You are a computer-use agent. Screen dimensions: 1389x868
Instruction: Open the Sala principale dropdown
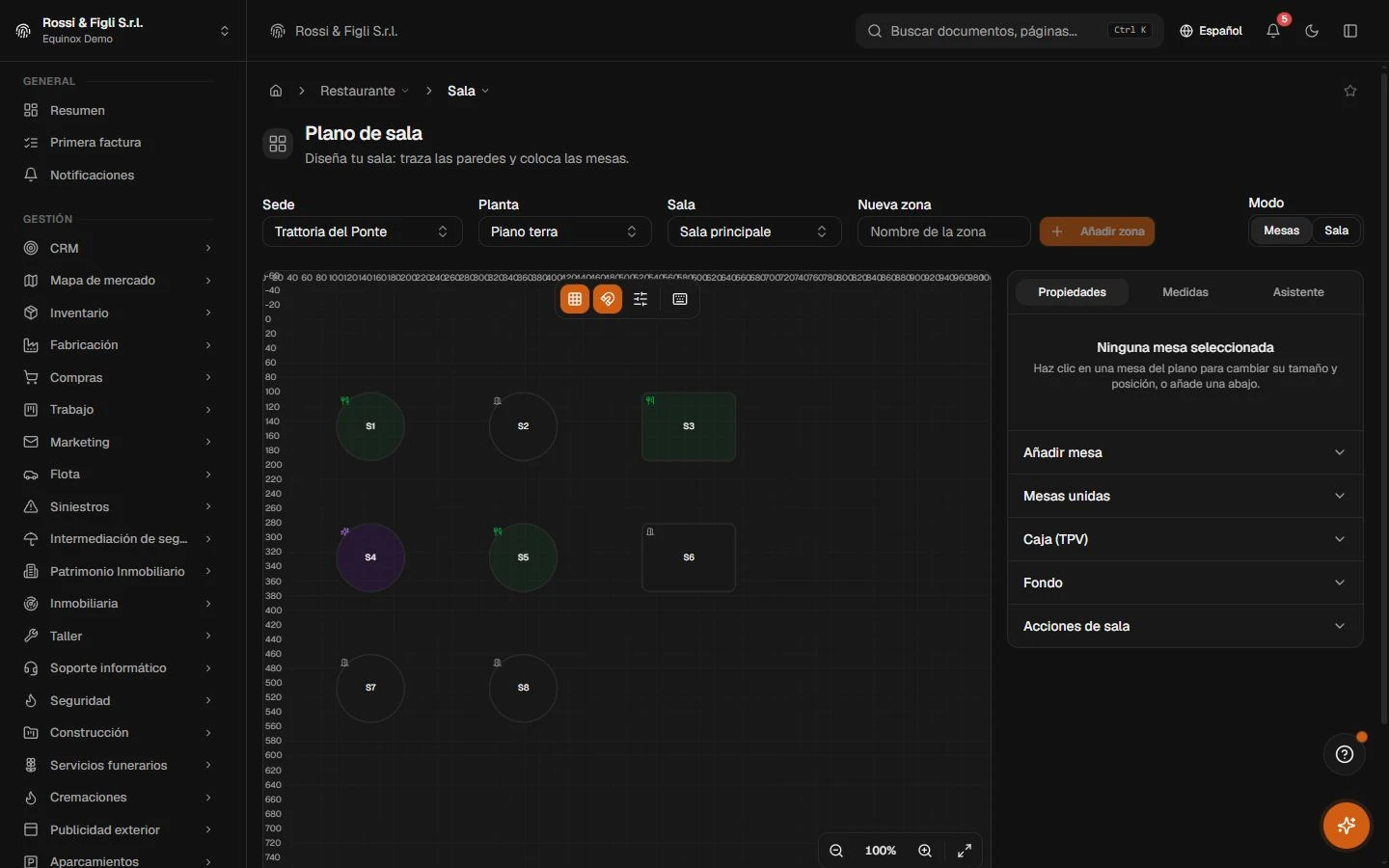click(x=754, y=231)
